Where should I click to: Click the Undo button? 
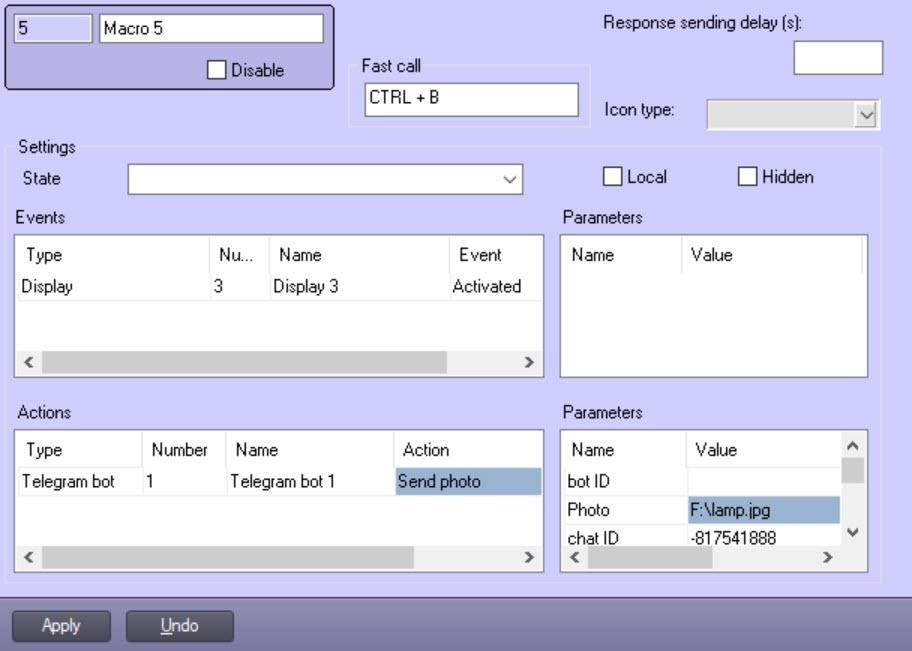180,625
